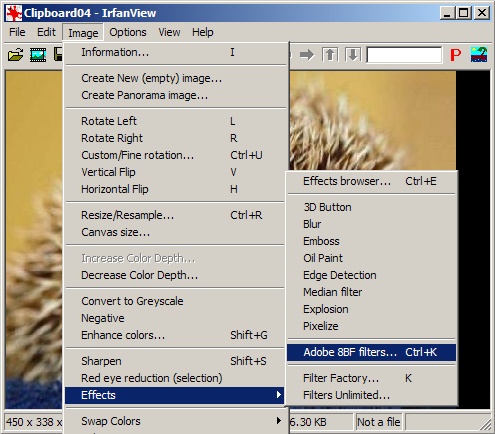Maximize the IrfanView window

coord(463,13)
